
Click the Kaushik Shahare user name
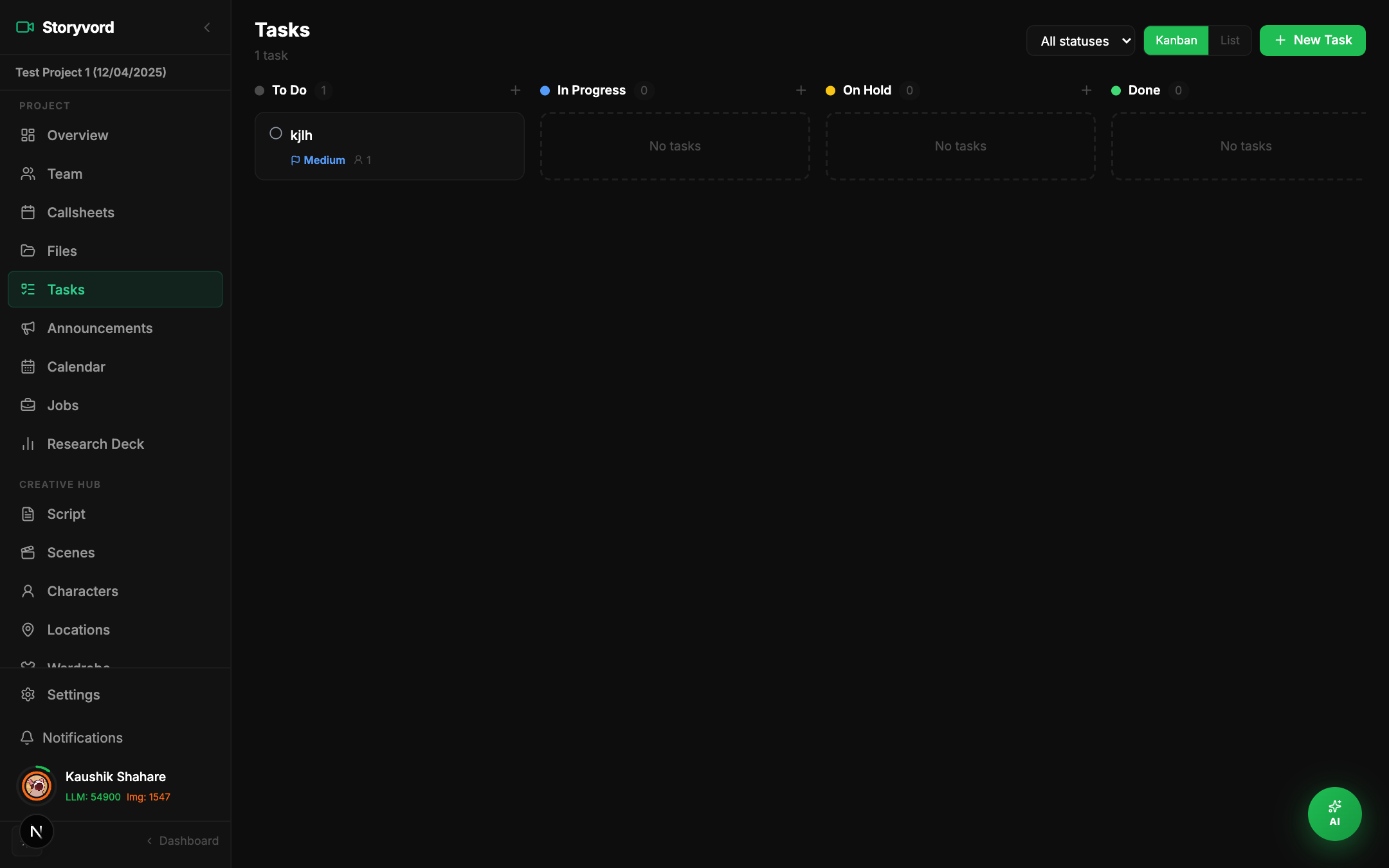click(x=116, y=777)
